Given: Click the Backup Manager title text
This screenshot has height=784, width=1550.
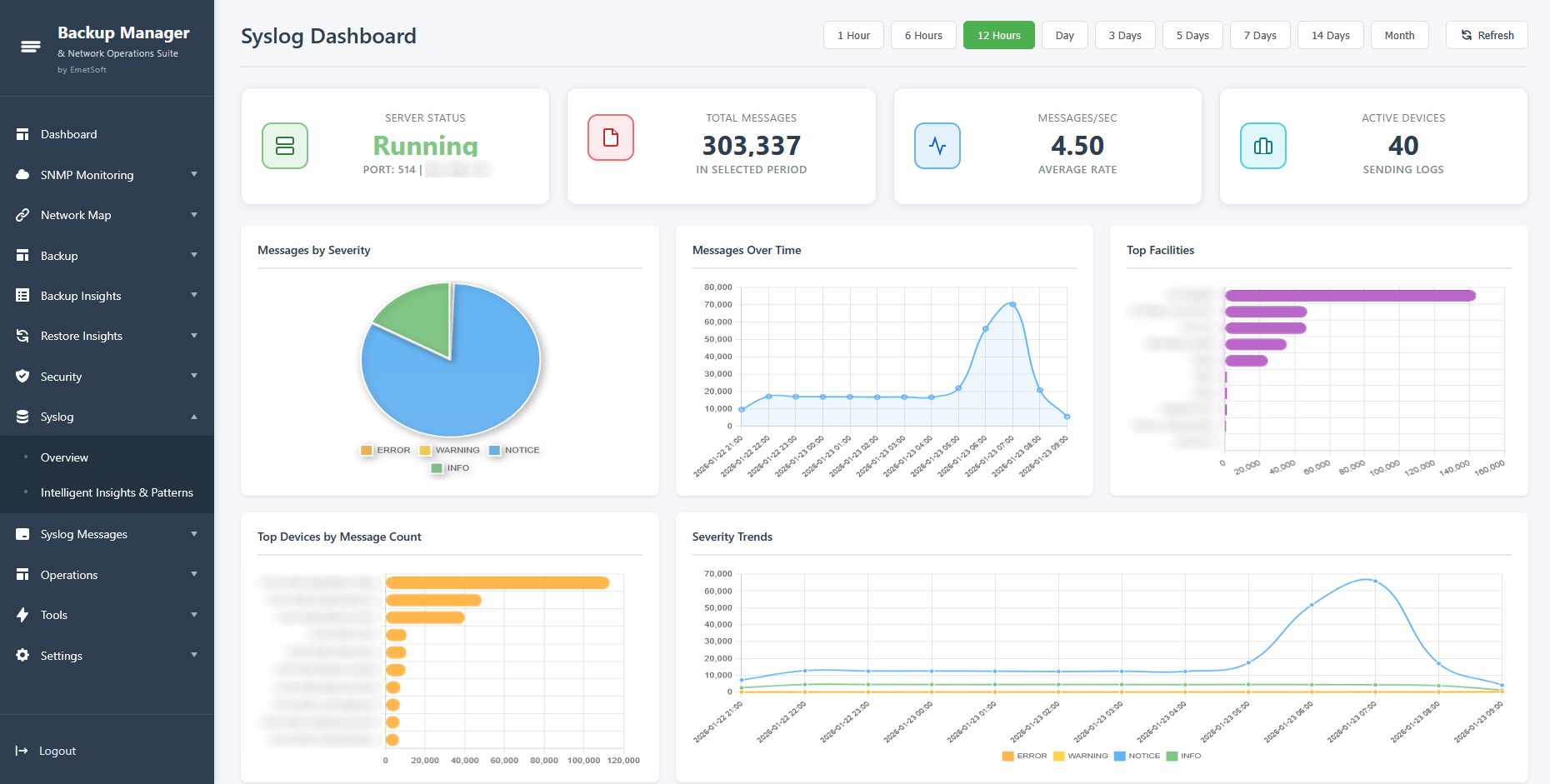Looking at the screenshot, I should point(123,32).
